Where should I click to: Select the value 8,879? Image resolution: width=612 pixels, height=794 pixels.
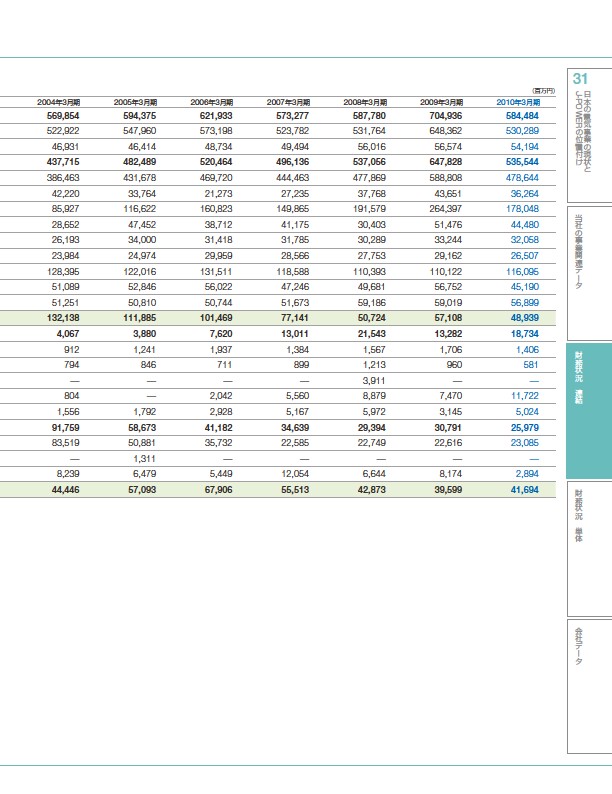click(374, 396)
